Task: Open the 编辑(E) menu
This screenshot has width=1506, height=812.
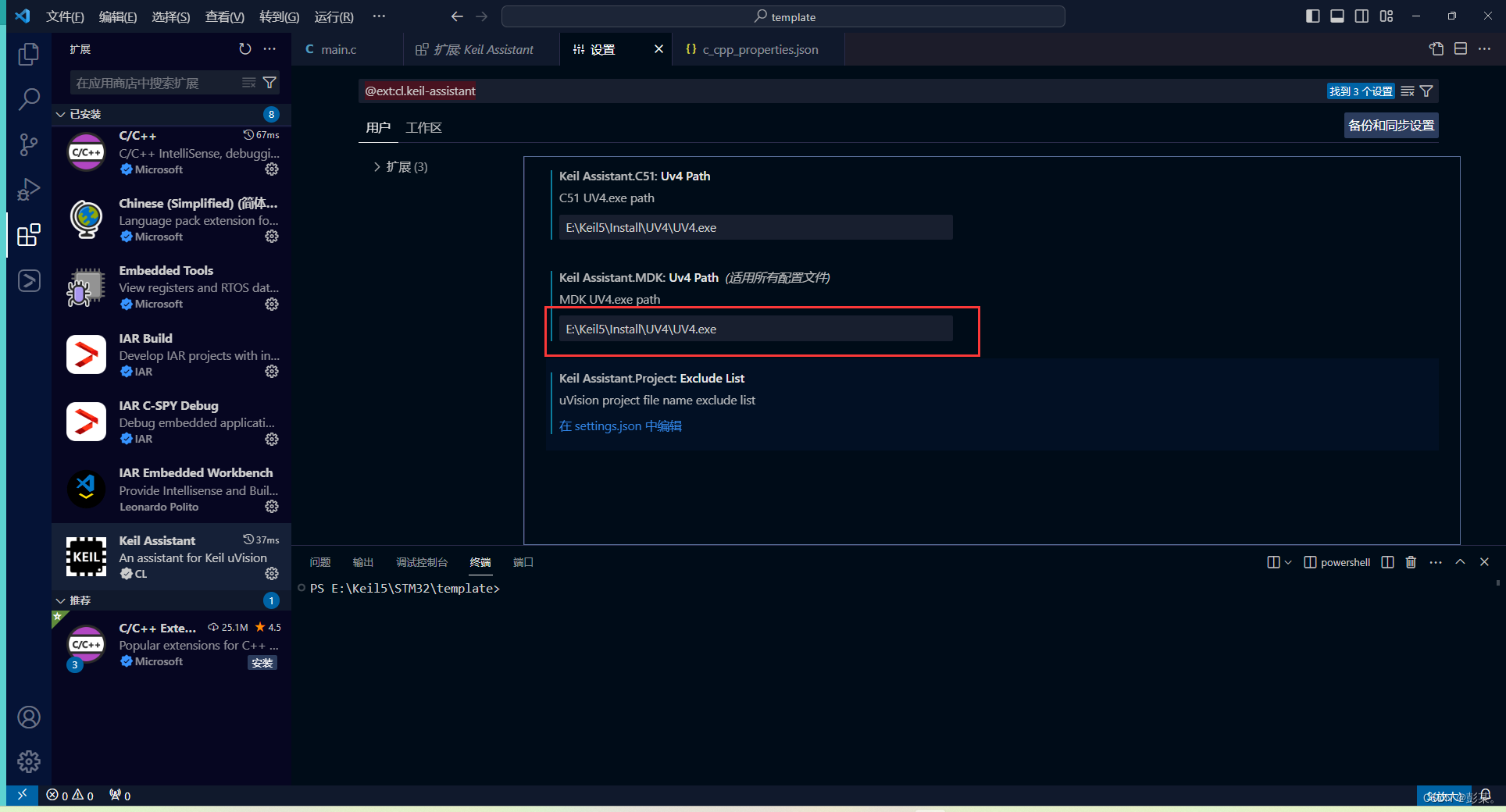Action: pyautogui.click(x=118, y=16)
